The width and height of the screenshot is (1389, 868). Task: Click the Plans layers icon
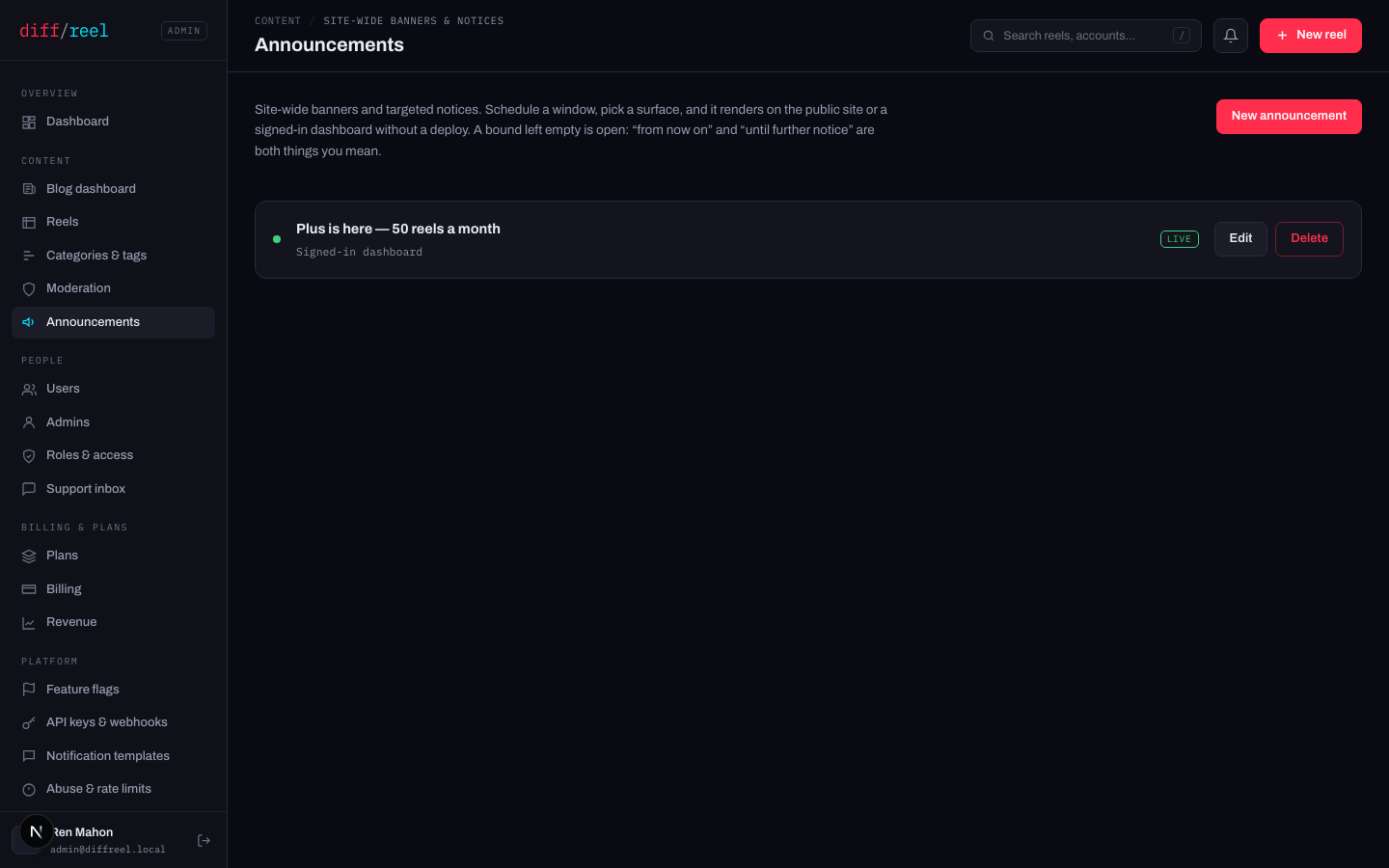pos(29,556)
